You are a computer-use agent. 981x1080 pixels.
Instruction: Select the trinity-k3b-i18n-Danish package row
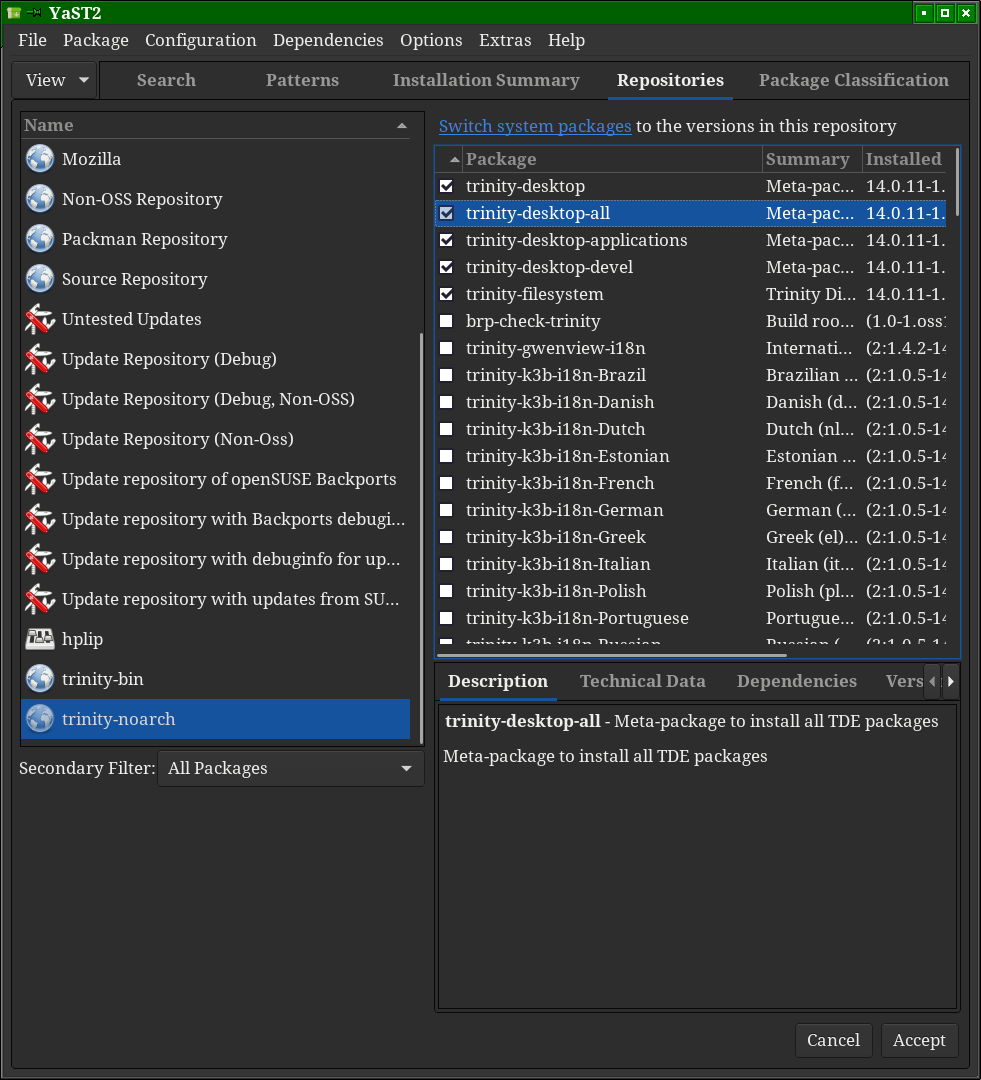click(x=691, y=402)
